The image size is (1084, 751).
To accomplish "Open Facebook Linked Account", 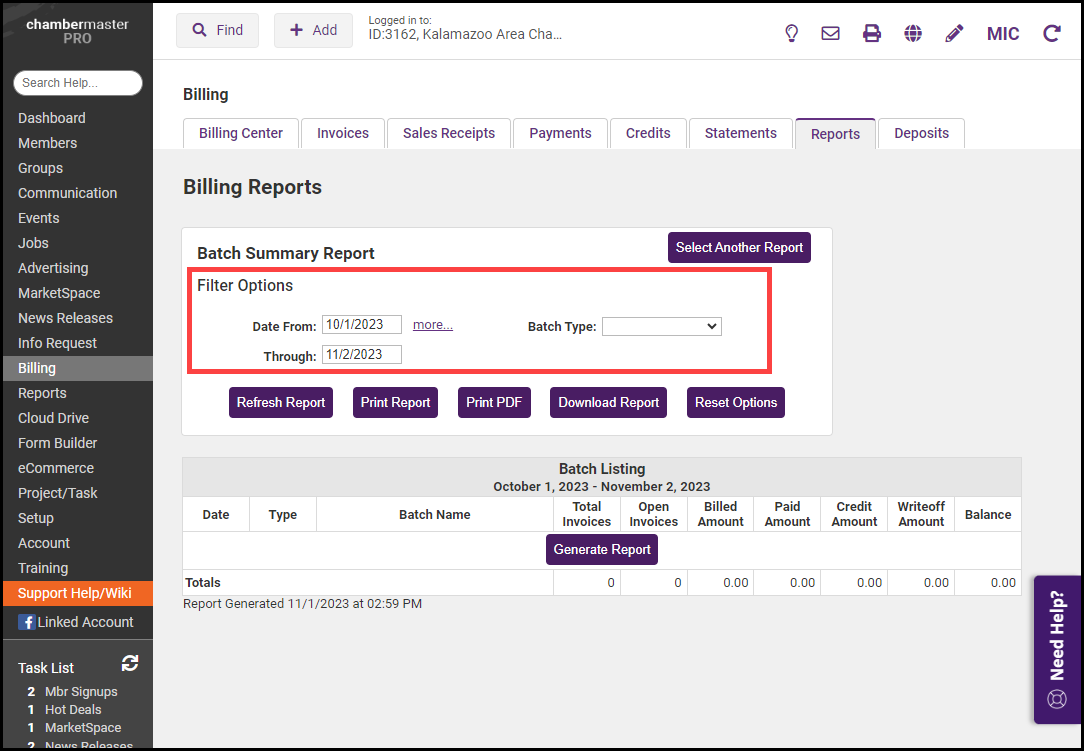I will pos(76,622).
